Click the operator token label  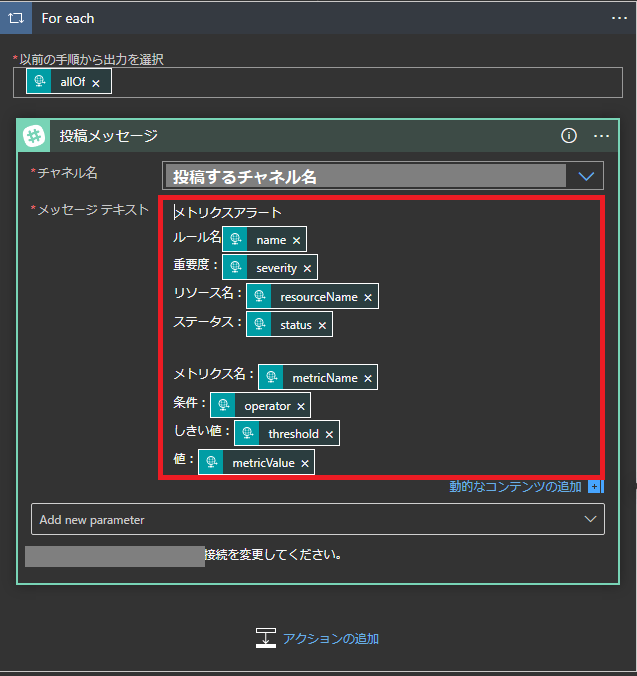pyautogui.click(x=267, y=406)
